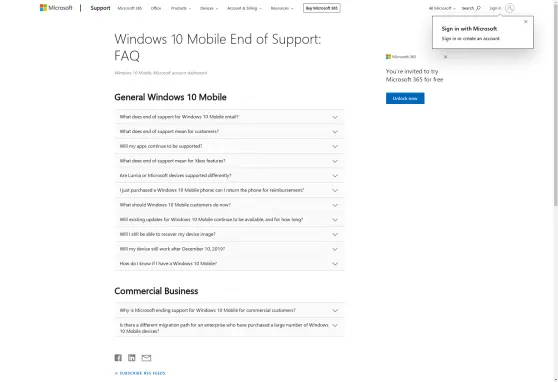The width and height of the screenshot is (558, 382).
Task: Open the Search magnifier in header
Action: pos(478,8)
